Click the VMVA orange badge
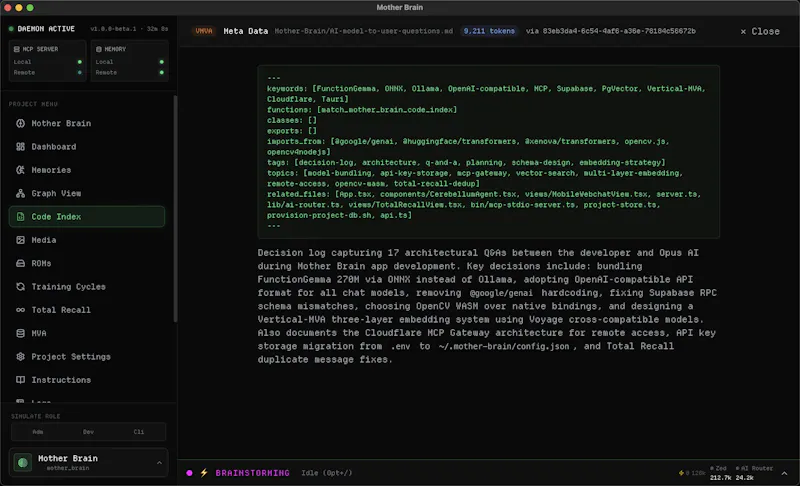This screenshot has height=486, width=800. [204, 31]
